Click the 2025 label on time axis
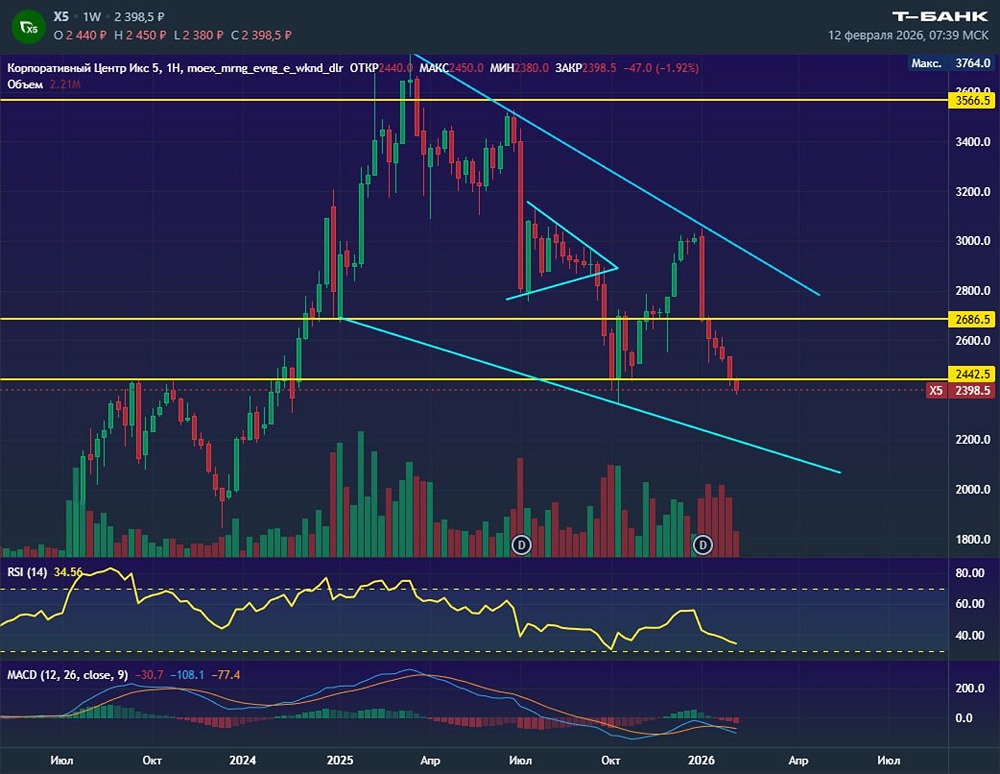Viewport: 1000px width, 774px height. [340, 760]
